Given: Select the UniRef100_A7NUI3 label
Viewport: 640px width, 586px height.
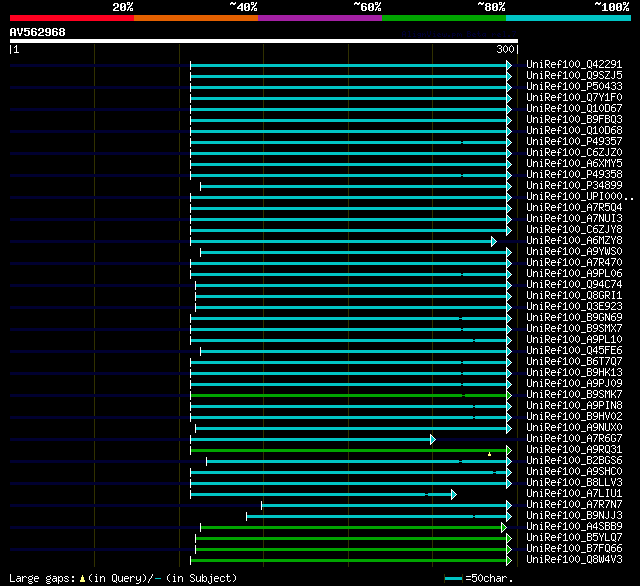Looking at the screenshot, I should (574, 219).
